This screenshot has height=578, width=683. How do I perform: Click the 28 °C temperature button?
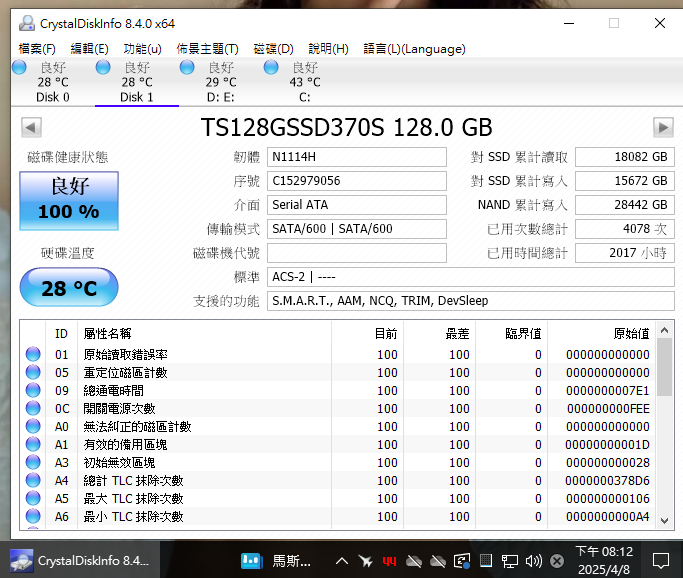[x=69, y=287]
